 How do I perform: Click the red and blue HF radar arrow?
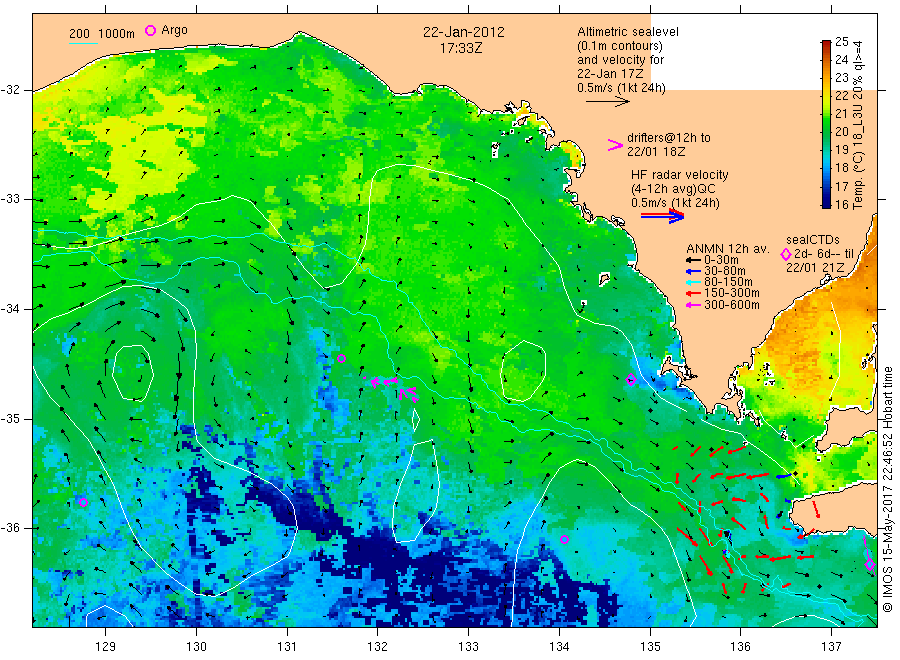(662, 216)
